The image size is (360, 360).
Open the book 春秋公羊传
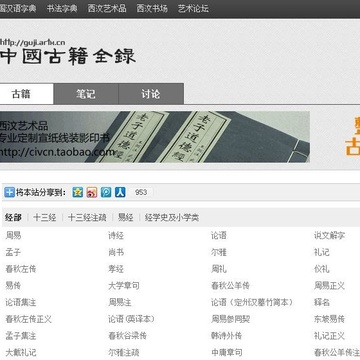point(230,286)
